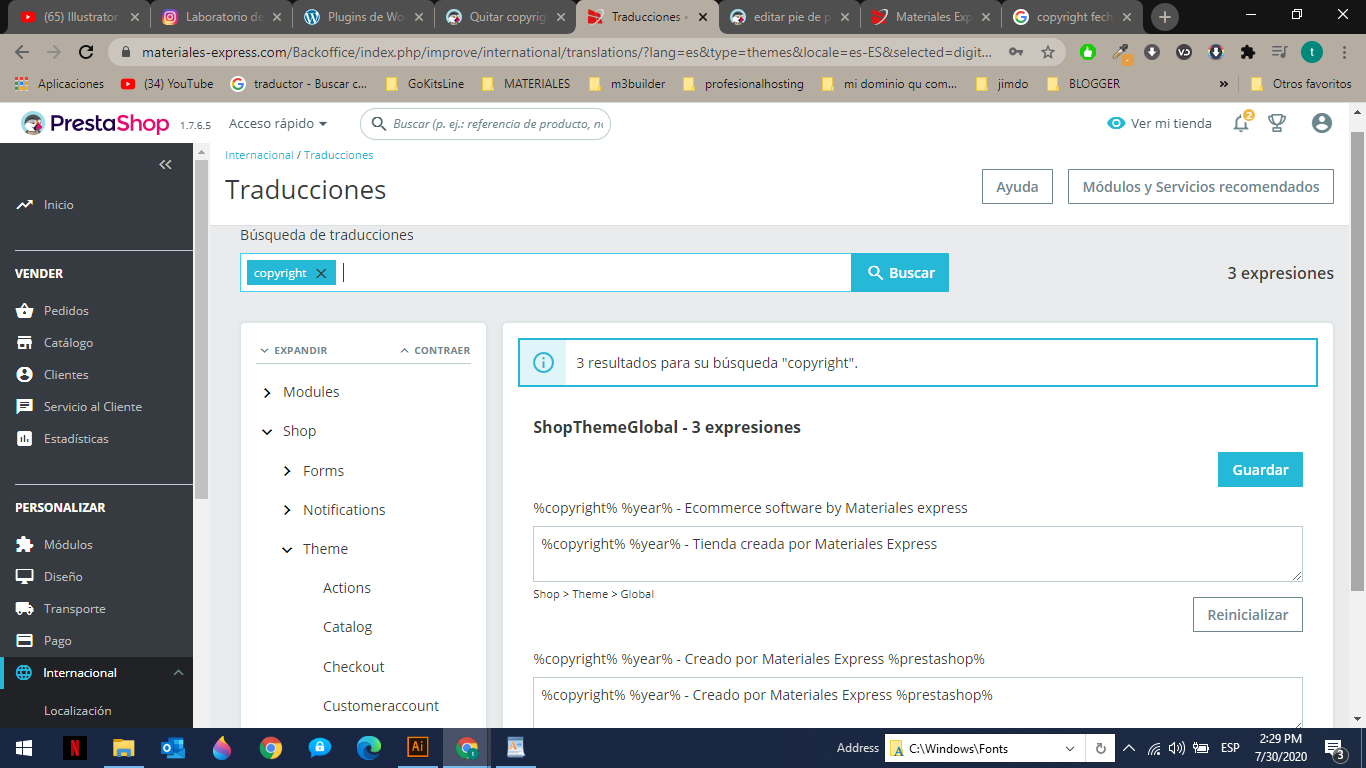Image resolution: width=1366 pixels, height=768 pixels.
Task: Open the Ayuda help button
Action: click(1017, 187)
